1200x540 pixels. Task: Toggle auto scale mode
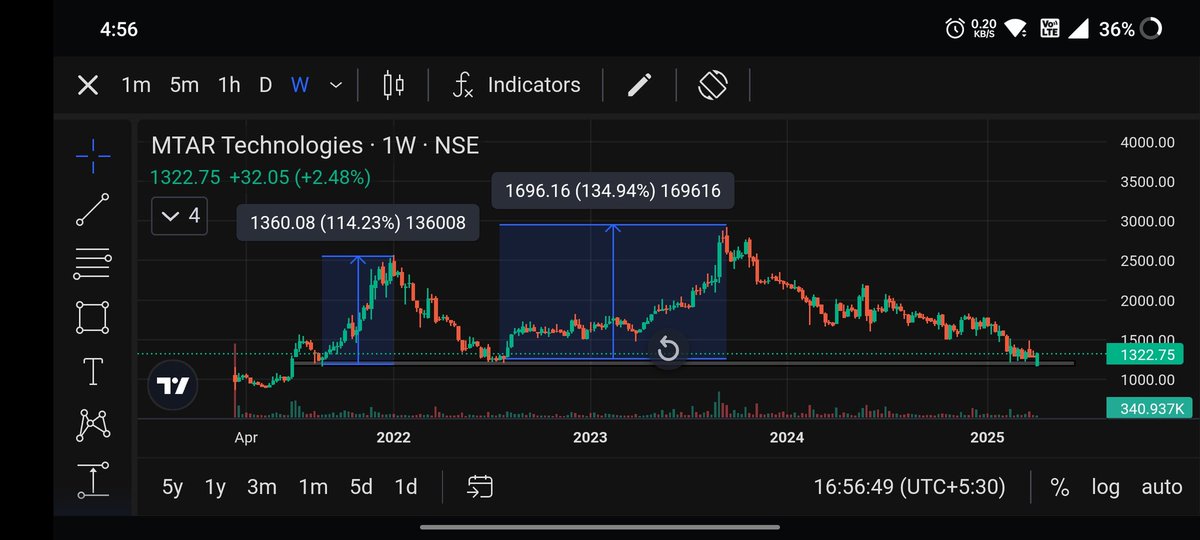tap(1162, 487)
